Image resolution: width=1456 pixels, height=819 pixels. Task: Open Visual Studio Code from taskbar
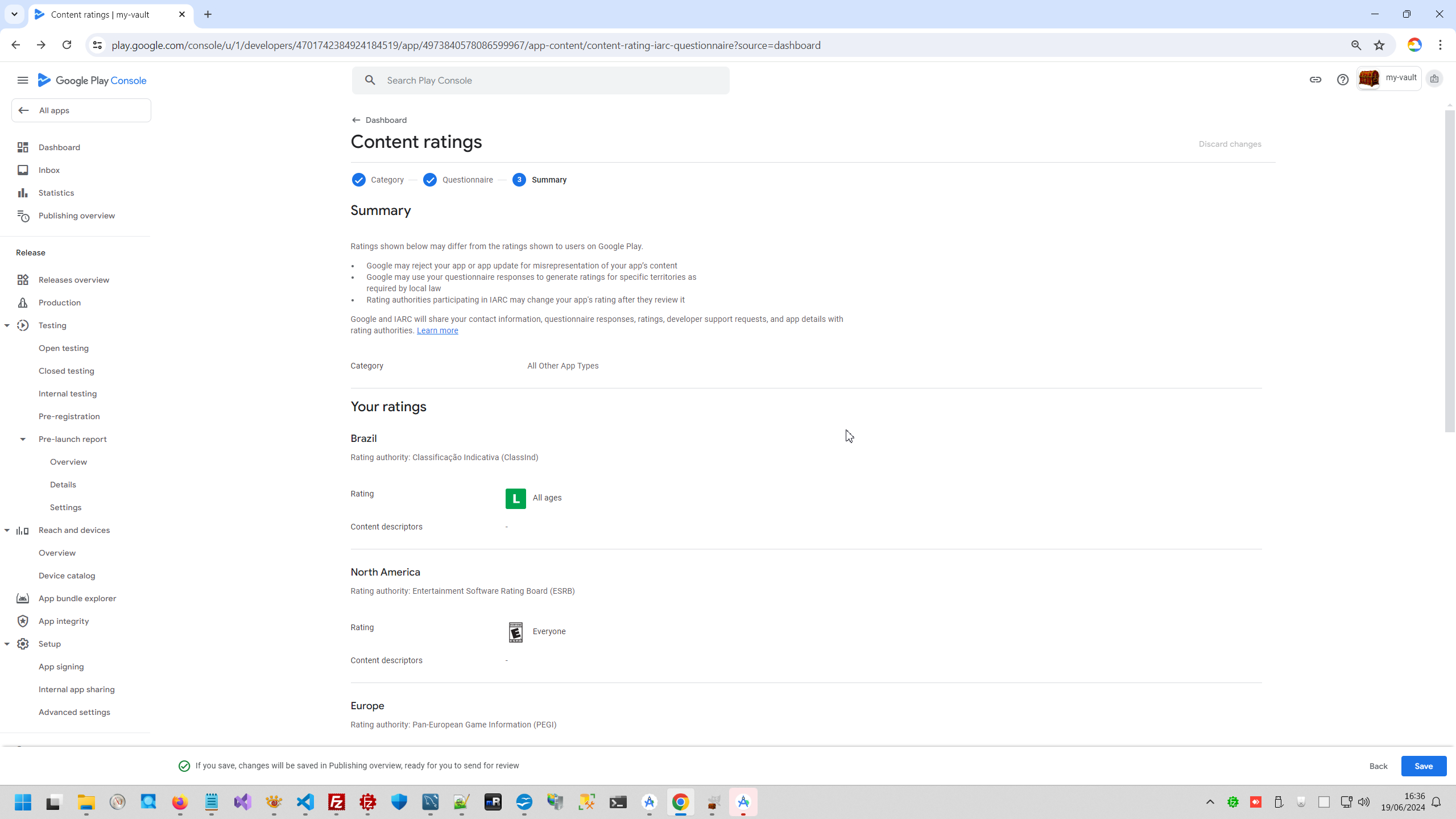pyautogui.click(x=305, y=802)
